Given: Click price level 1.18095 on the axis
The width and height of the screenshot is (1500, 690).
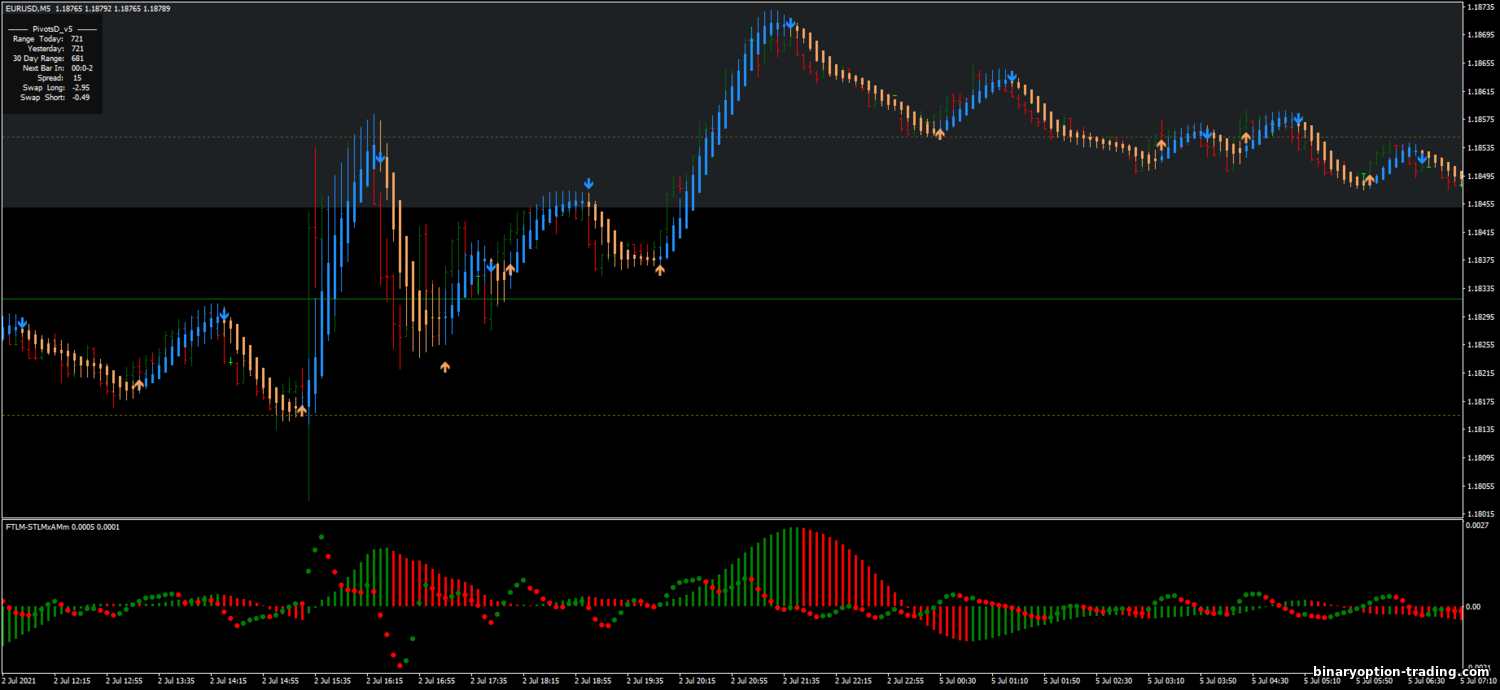Looking at the screenshot, I should 1480,458.
